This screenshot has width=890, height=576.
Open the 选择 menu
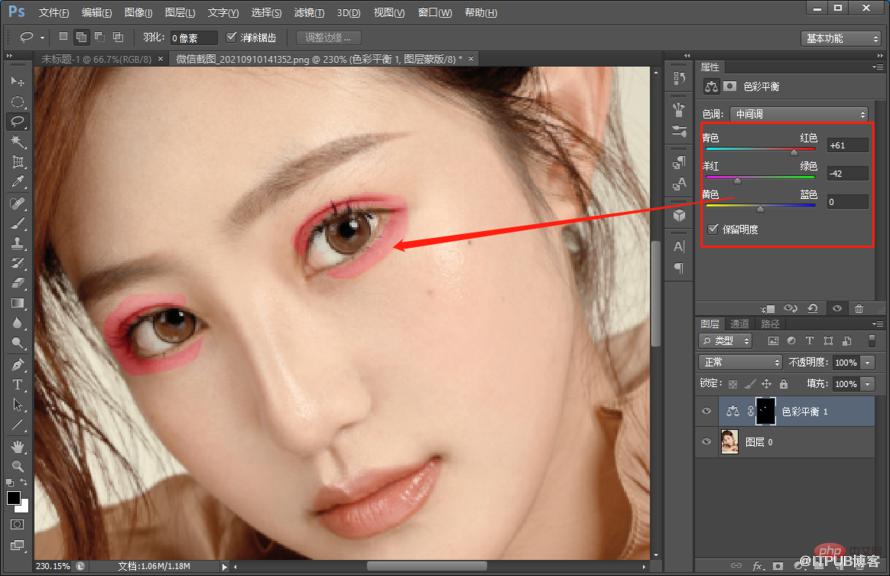(x=266, y=12)
